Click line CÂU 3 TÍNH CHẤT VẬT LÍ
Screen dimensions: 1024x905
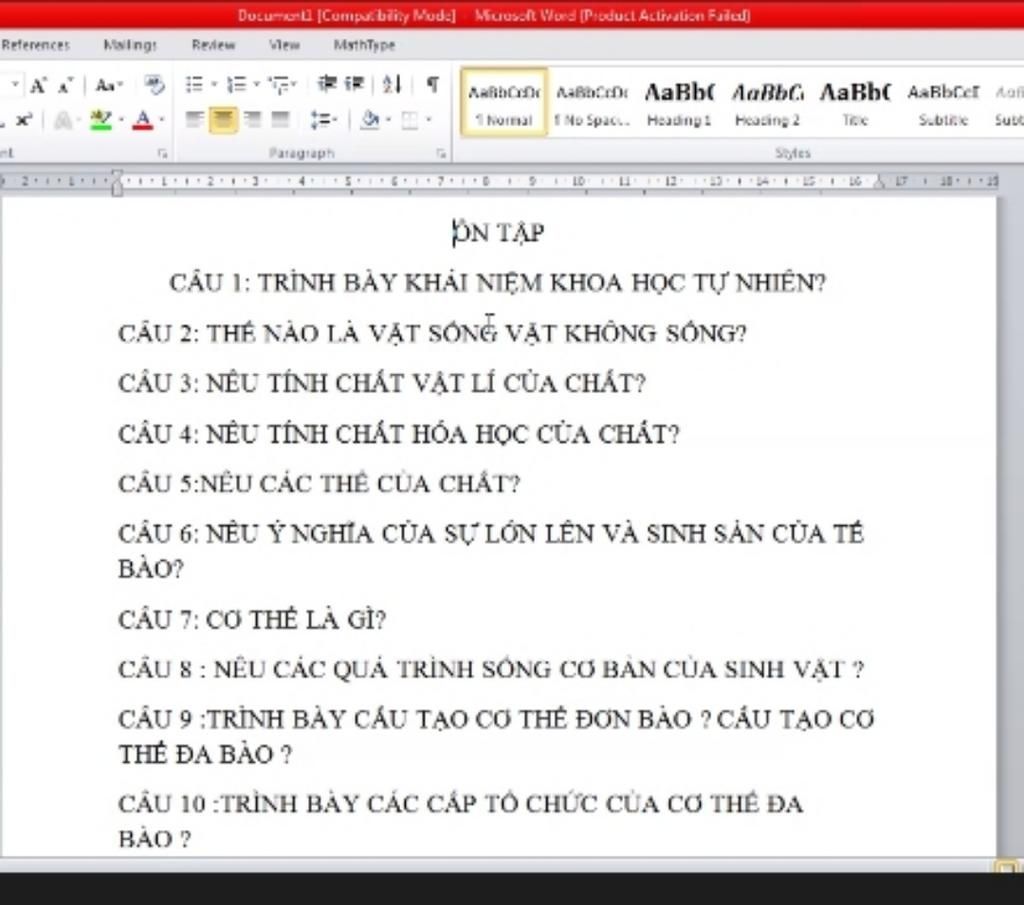coord(381,383)
